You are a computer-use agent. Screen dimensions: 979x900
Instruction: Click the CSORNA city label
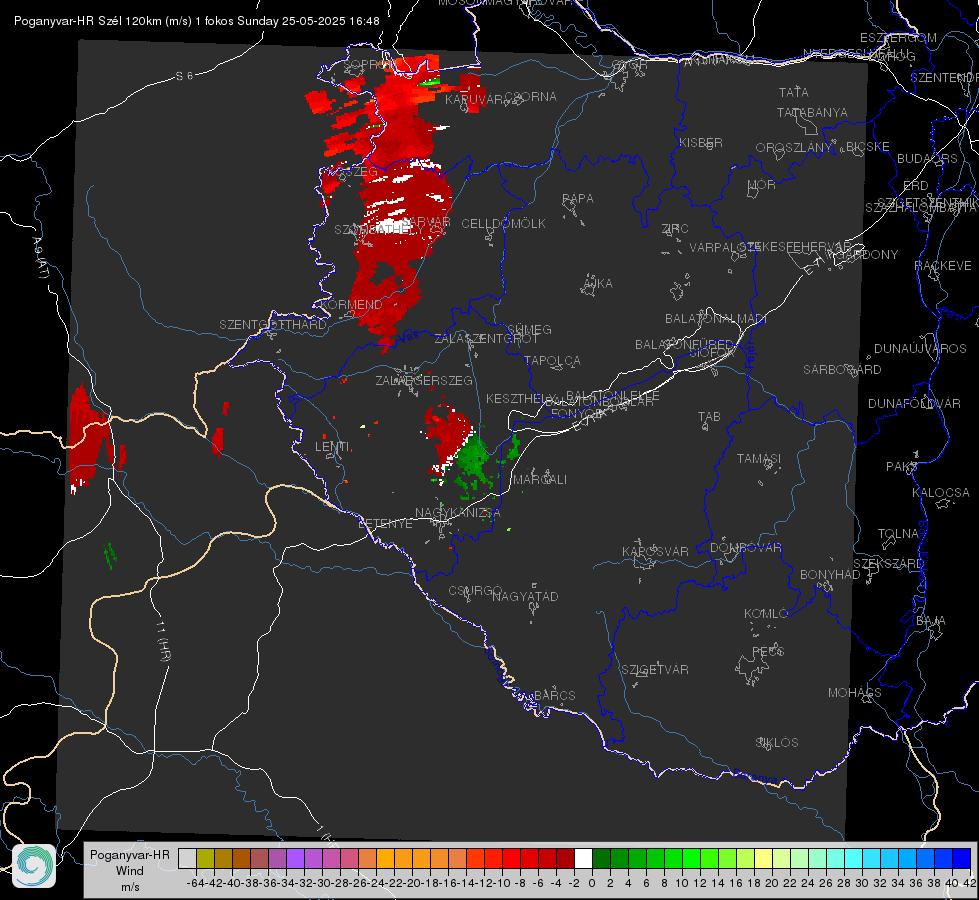[530, 97]
